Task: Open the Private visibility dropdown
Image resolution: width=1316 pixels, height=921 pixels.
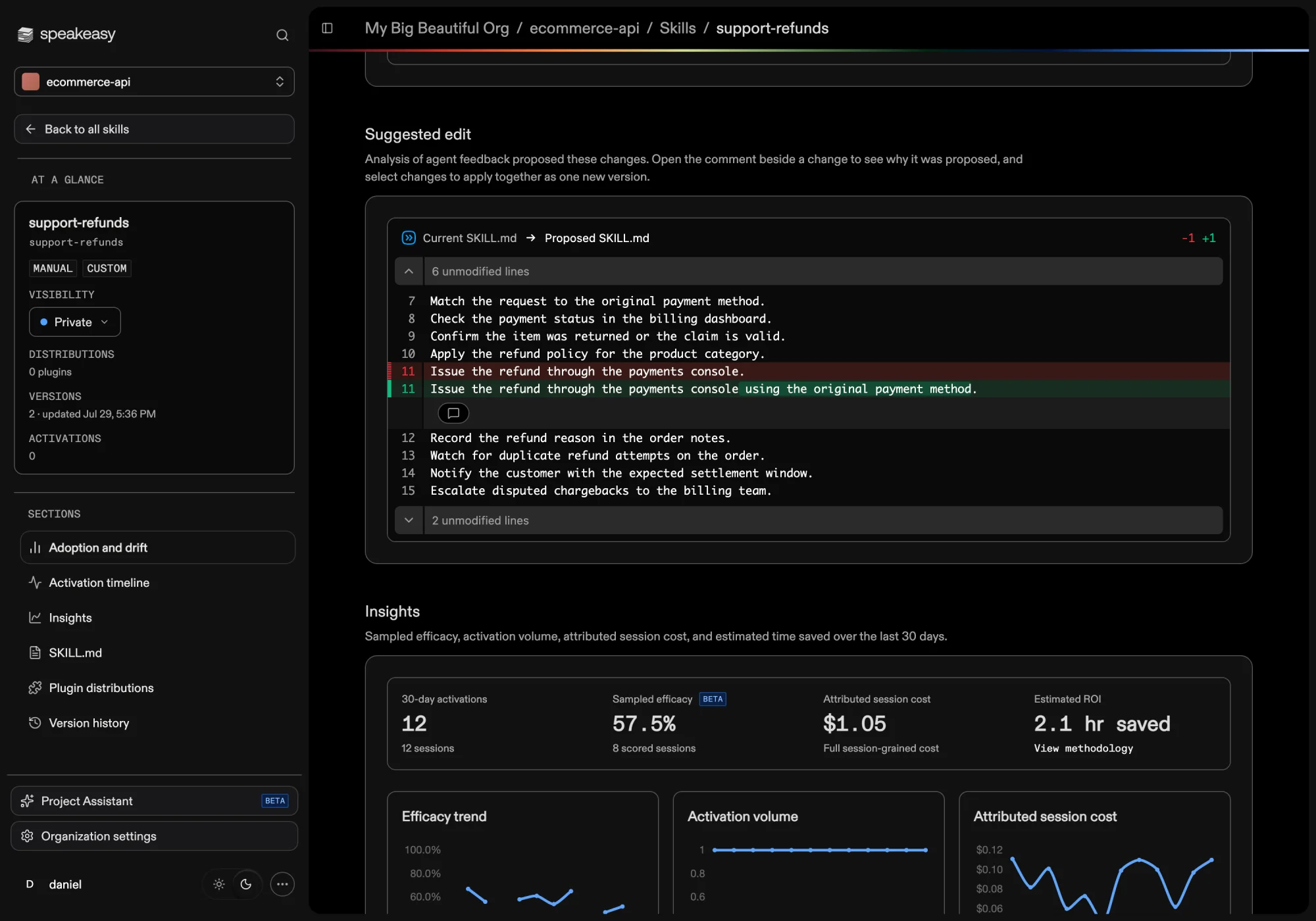Action: [x=74, y=322]
